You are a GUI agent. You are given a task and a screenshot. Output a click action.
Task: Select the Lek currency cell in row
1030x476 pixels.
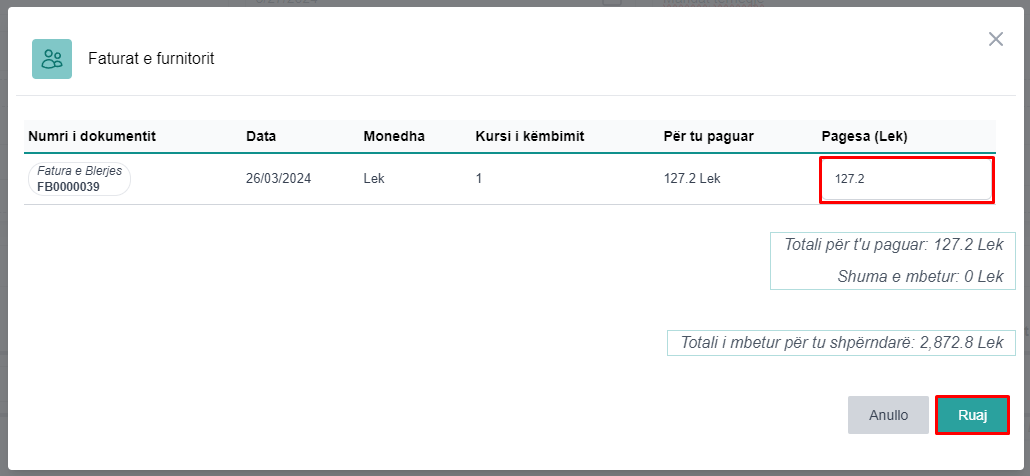[x=374, y=179]
